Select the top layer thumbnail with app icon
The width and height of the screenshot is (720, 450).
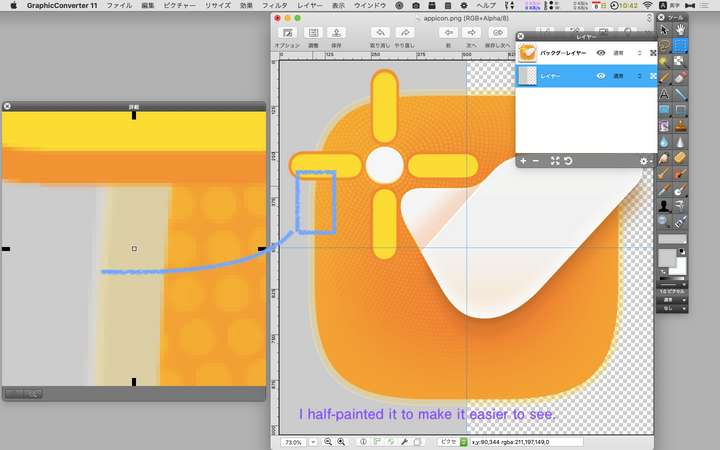[x=528, y=53]
